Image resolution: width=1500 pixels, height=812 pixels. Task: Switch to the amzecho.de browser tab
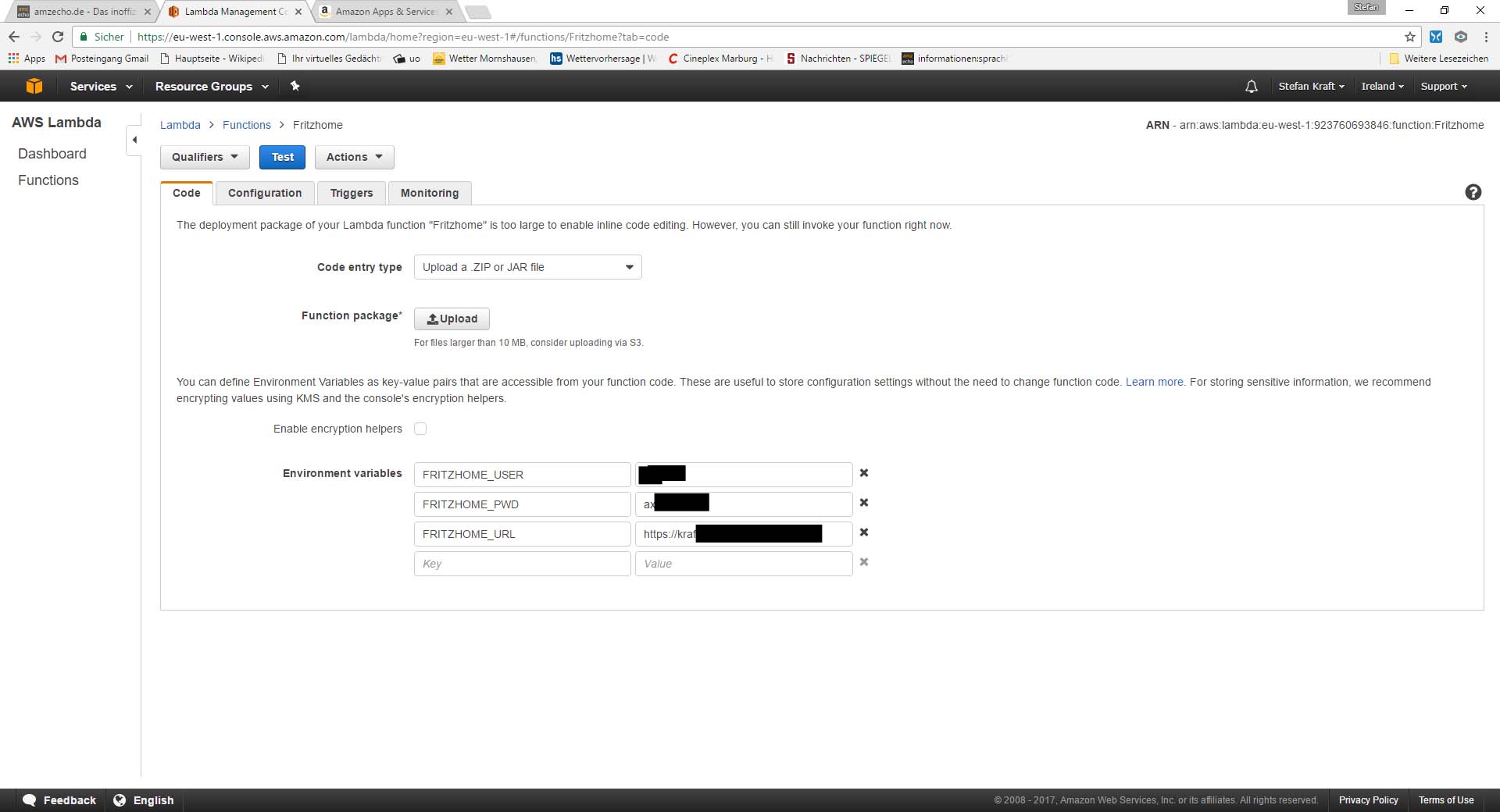pyautogui.click(x=83, y=12)
